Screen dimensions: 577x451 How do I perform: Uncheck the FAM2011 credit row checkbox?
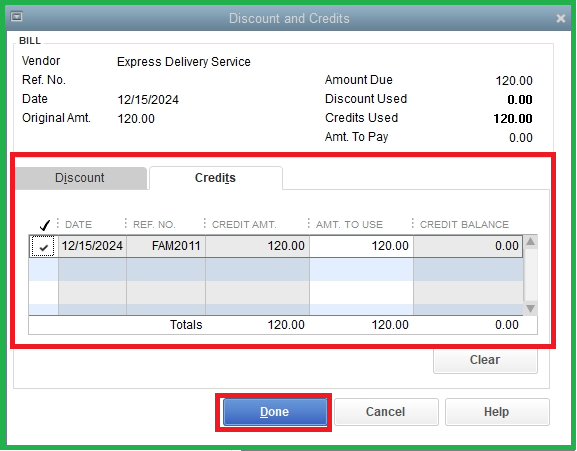click(43, 246)
